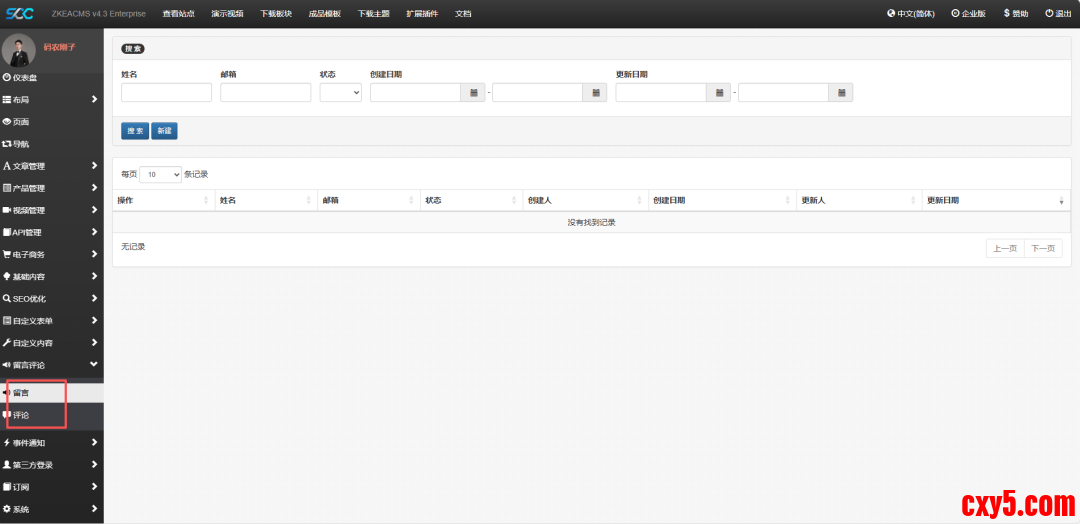Sort table by 更新日期 column arrow
The image size is (1080, 524).
[x=1061, y=201]
